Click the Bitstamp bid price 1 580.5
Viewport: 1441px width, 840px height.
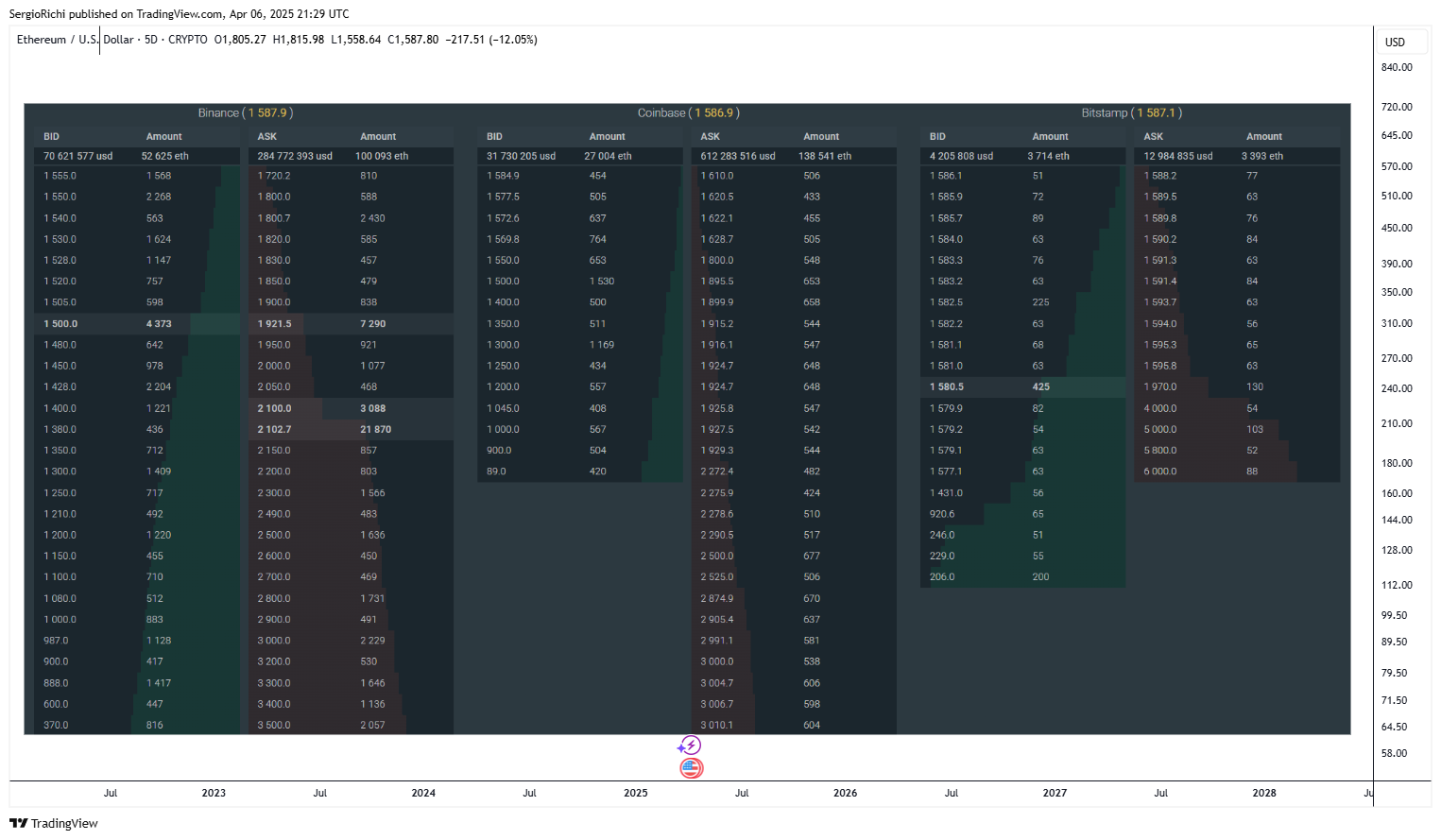tap(947, 387)
